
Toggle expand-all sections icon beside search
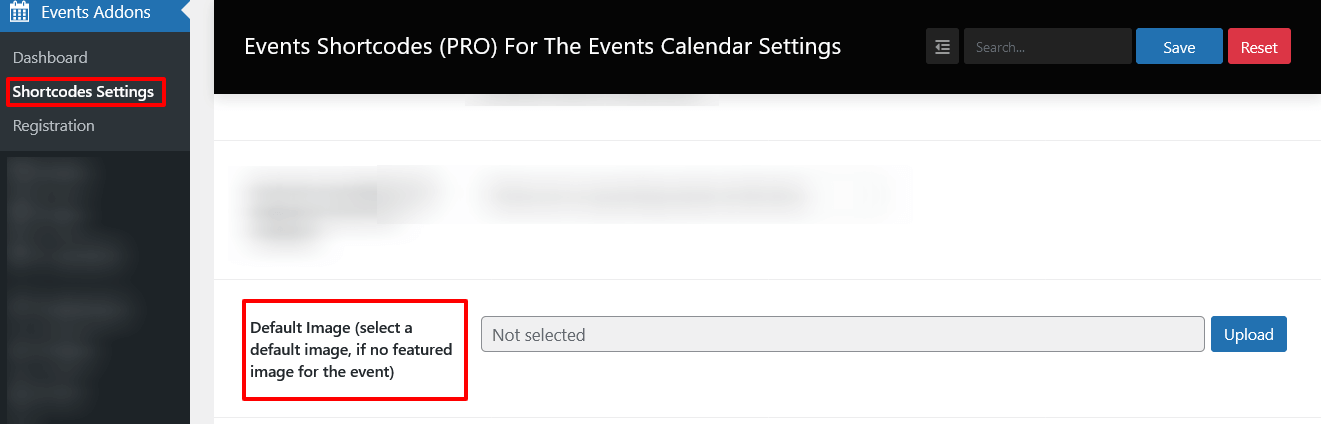point(942,47)
